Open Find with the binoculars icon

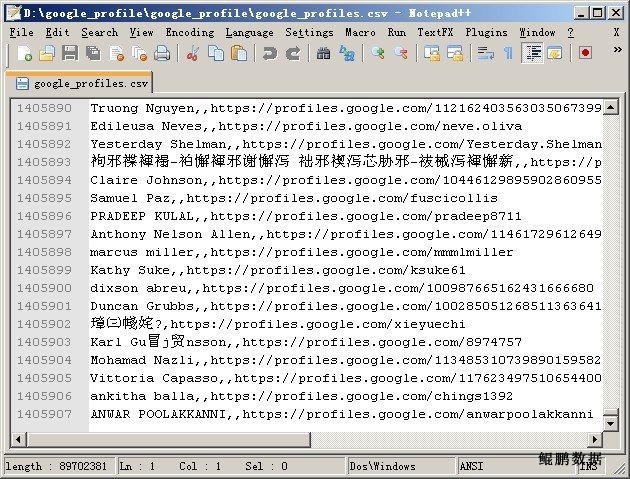pos(323,53)
